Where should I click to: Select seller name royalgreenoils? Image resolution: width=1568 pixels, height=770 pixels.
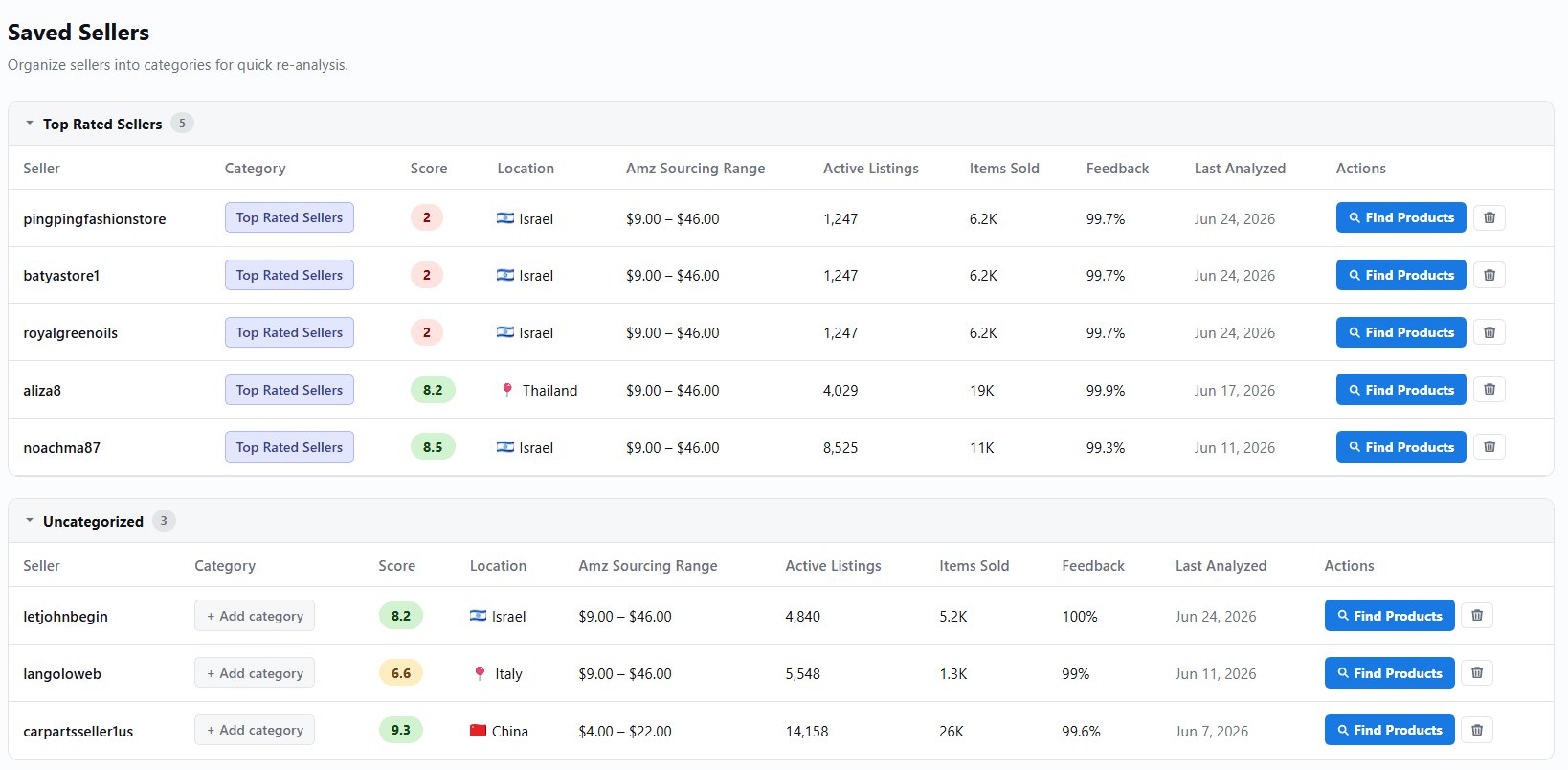[x=71, y=333]
